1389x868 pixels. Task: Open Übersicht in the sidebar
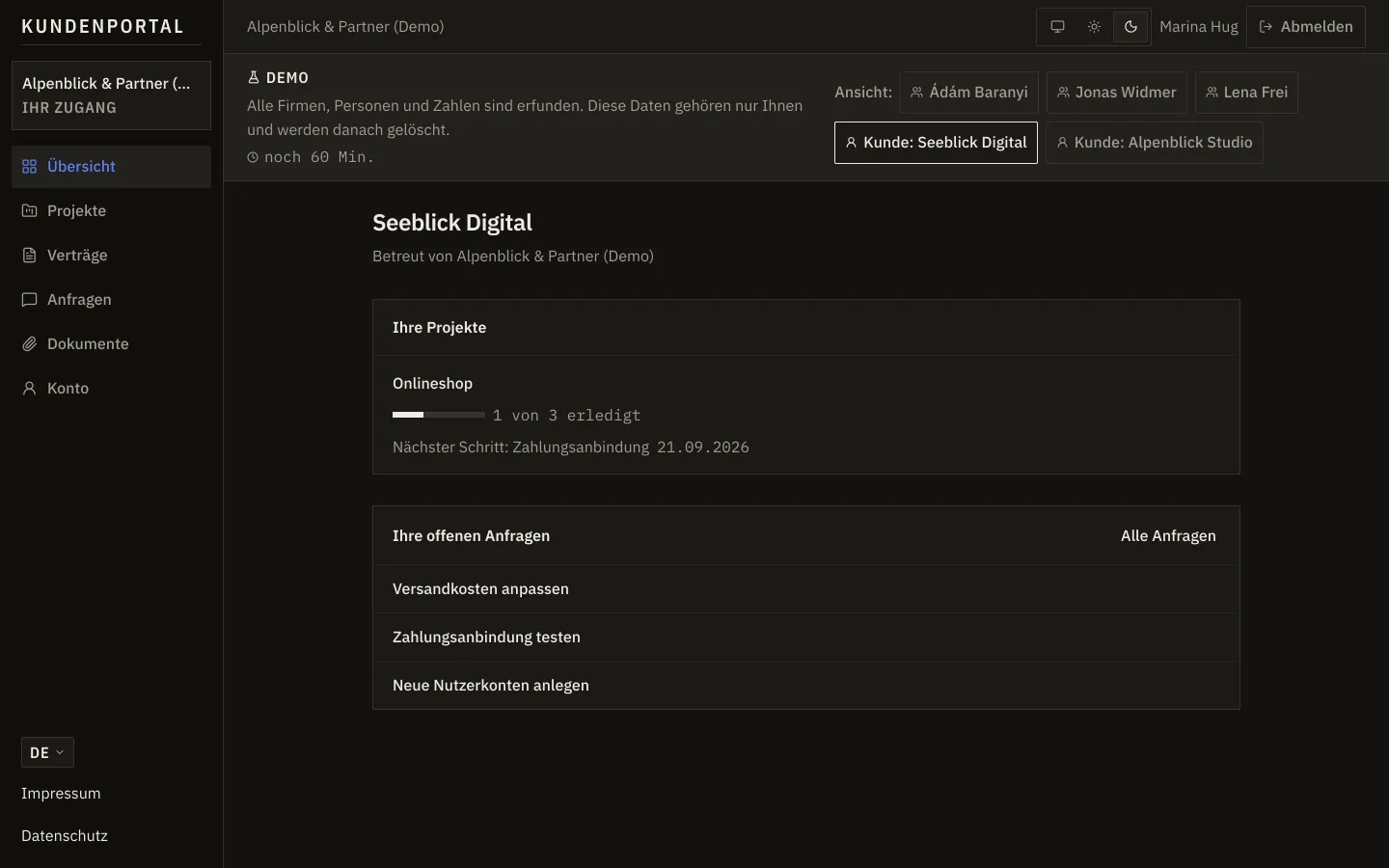pyautogui.click(x=111, y=167)
